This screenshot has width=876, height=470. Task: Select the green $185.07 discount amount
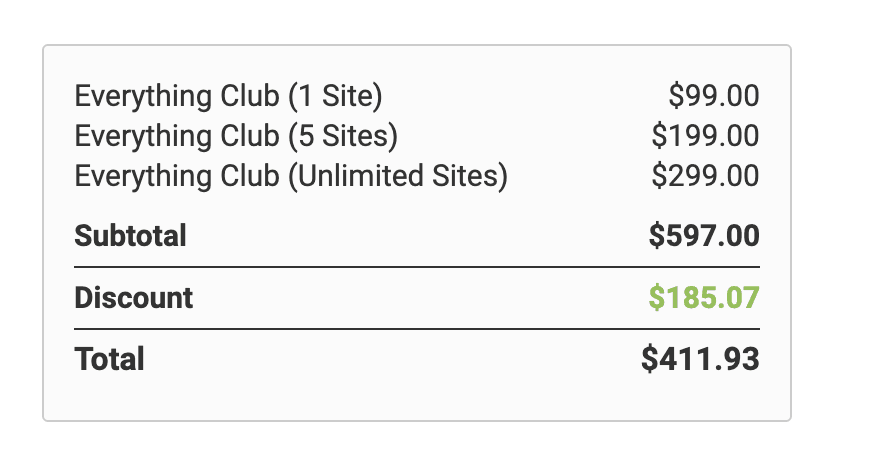point(704,297)
